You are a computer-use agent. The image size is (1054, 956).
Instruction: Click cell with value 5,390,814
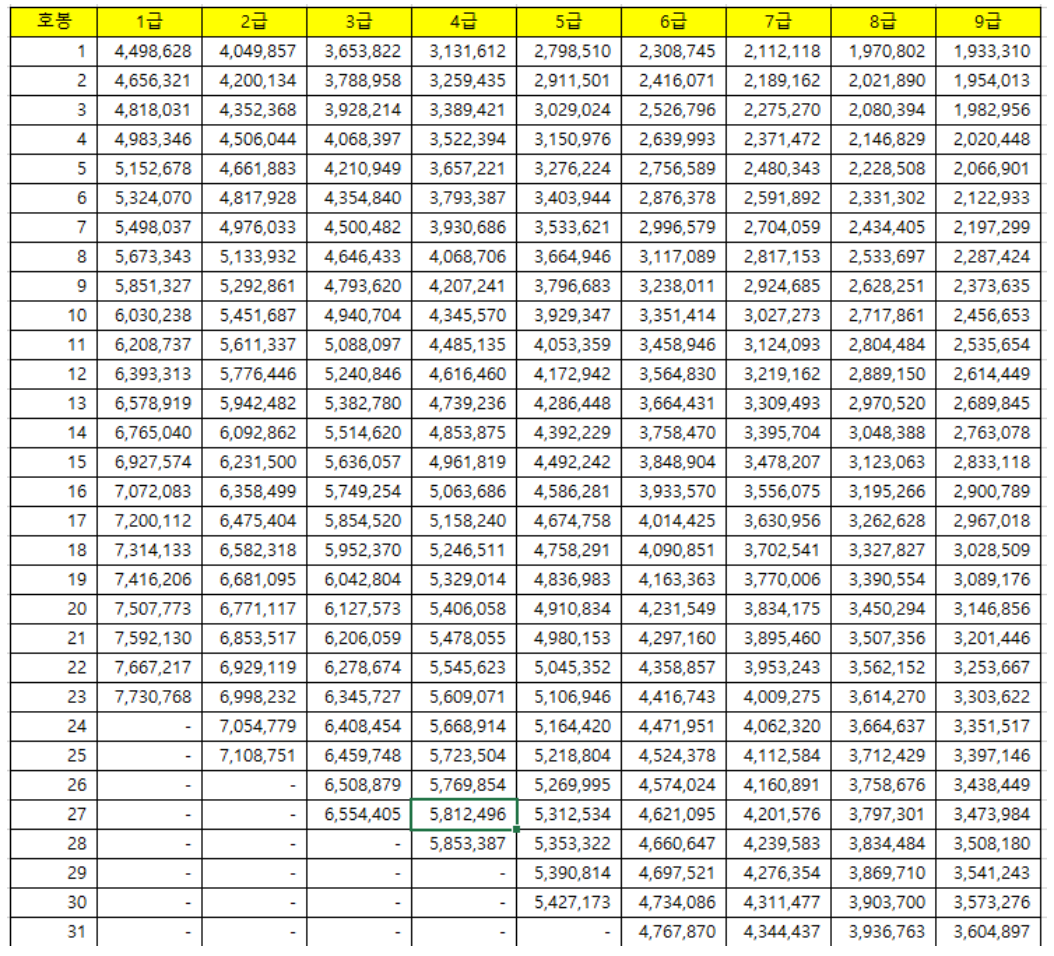pyautogui.click(x=569, y=873)
